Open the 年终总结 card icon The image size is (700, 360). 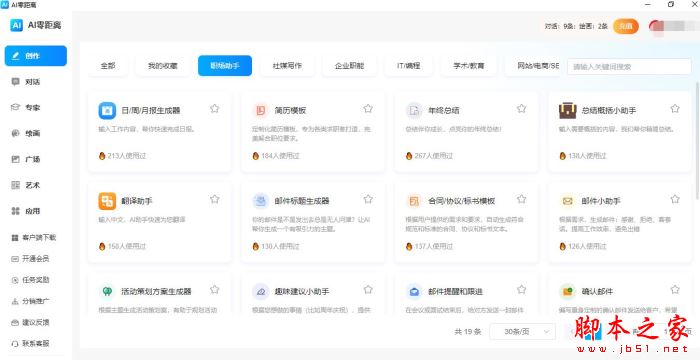414,110
